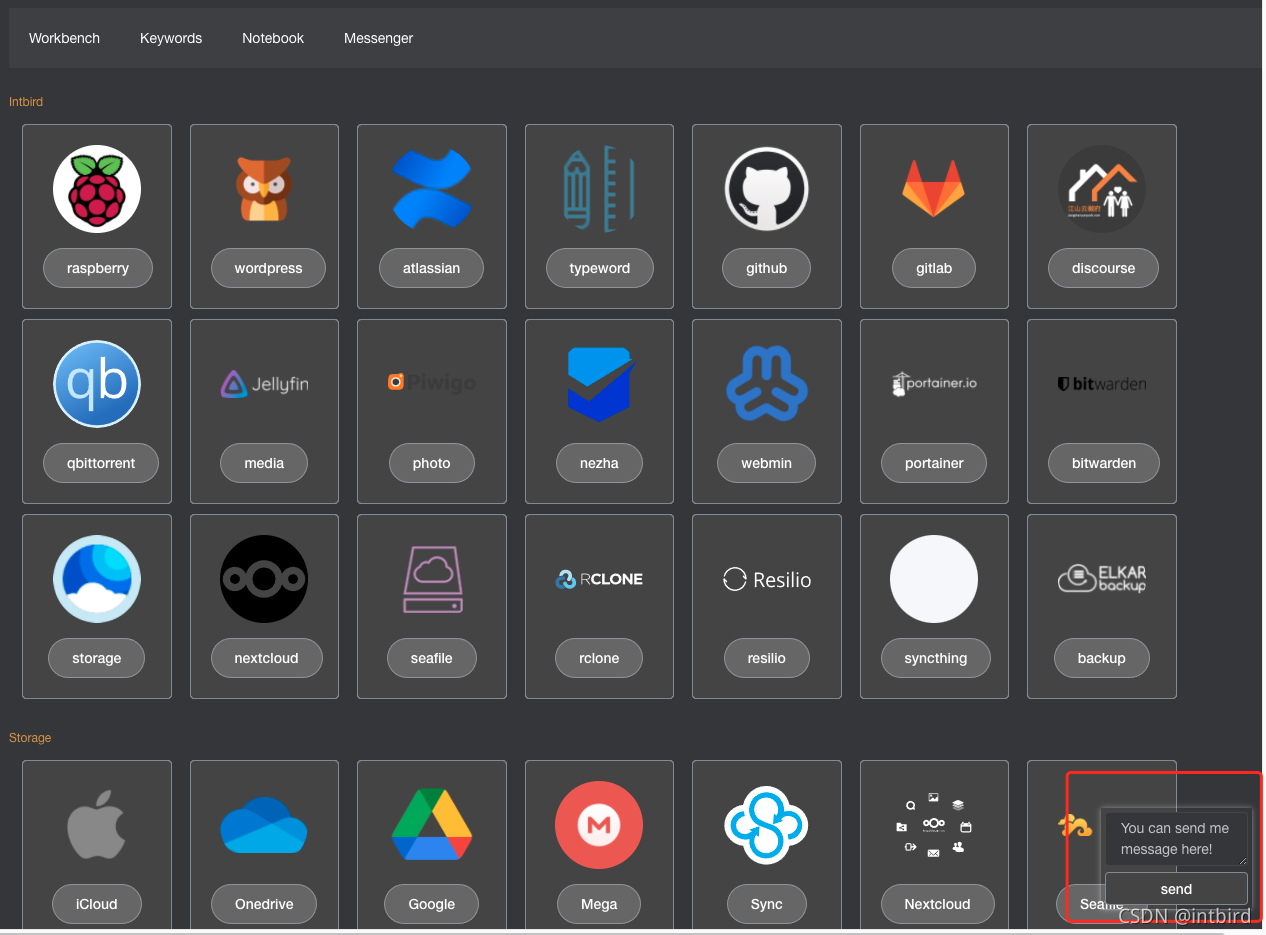Click the wordpress button

[x=268, y=268]
